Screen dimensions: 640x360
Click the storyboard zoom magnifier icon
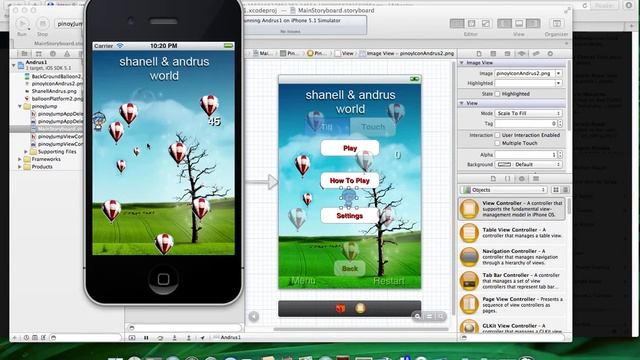click(x=417, y=316)
